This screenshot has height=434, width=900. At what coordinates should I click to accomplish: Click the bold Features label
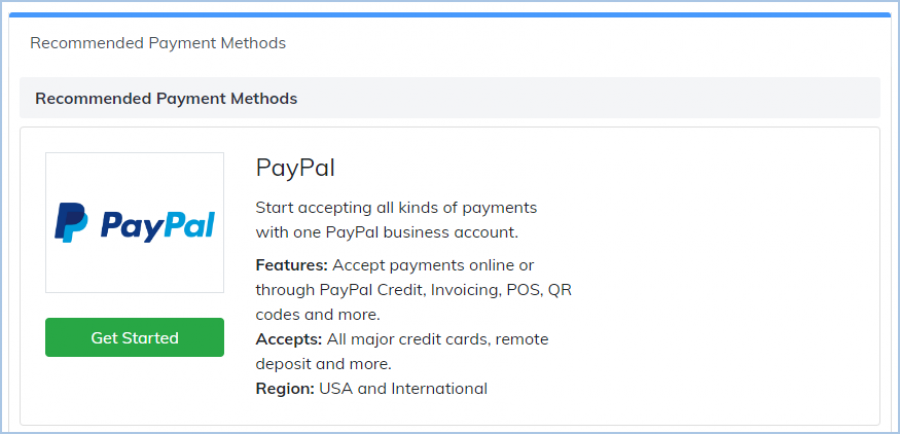(291, 265)
